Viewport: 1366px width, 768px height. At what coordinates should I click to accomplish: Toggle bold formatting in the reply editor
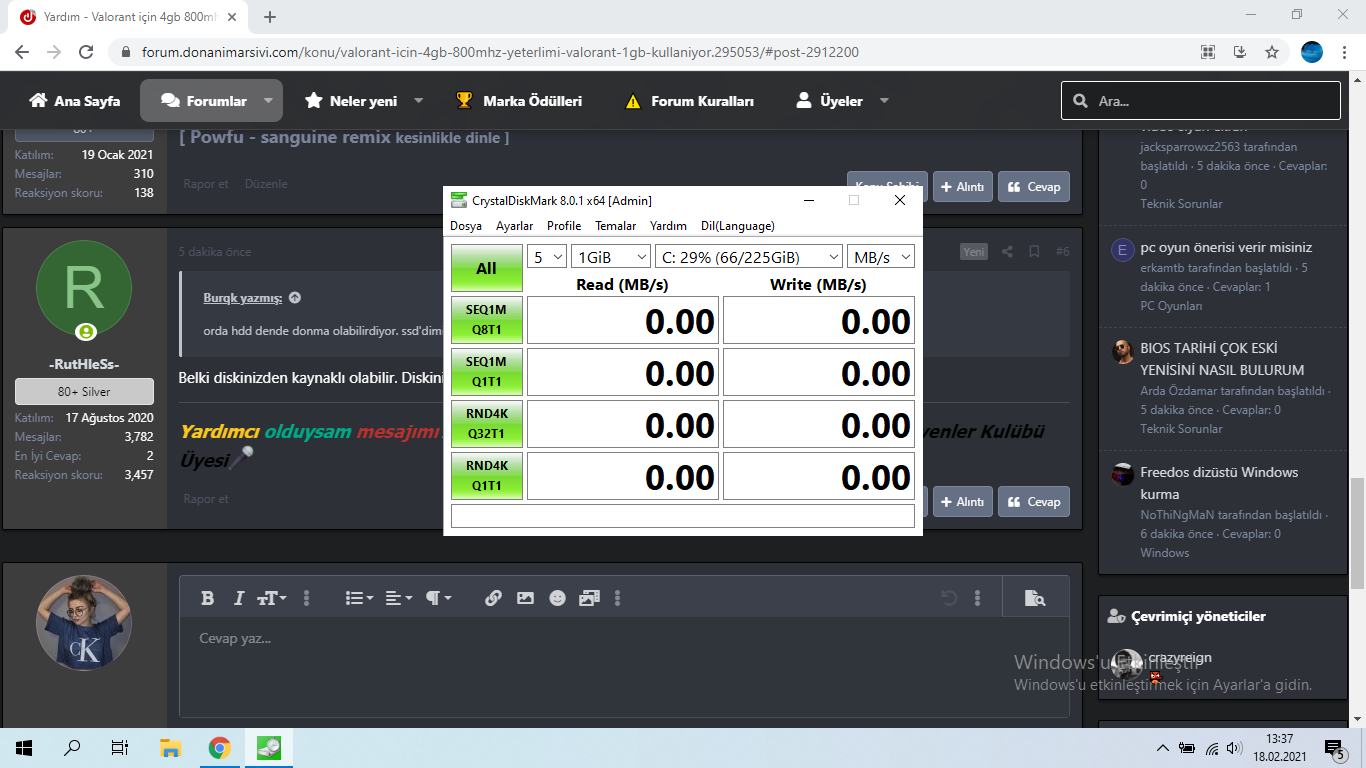point(208,598)
